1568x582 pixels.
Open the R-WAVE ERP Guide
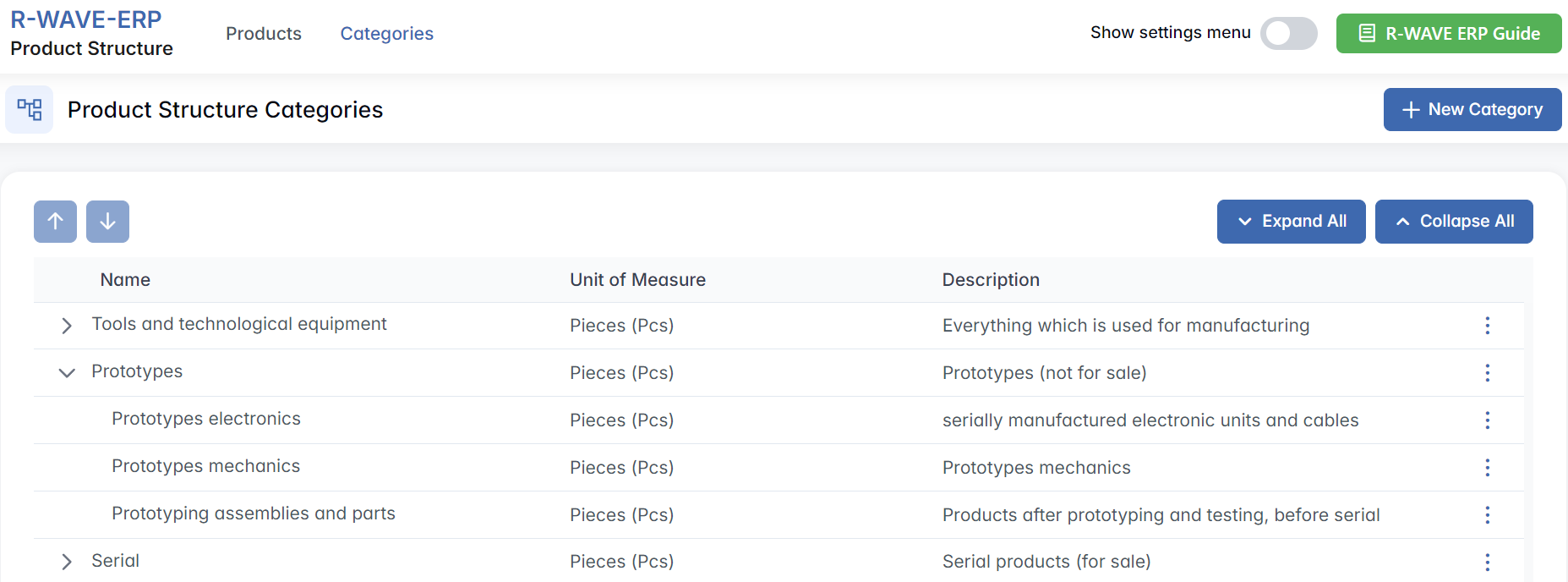click(x=1448, y=34)
